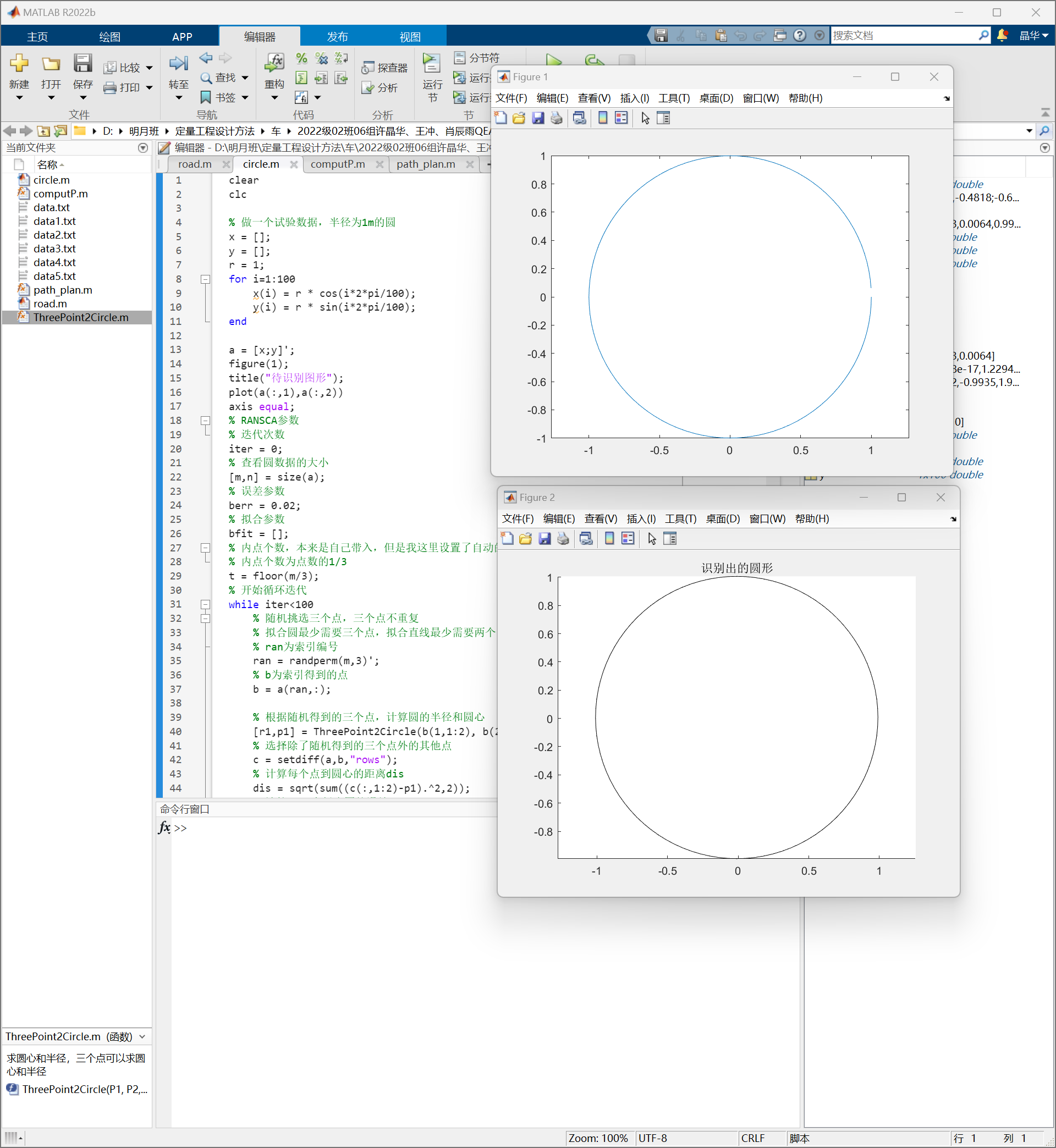Collapse the comment fold at line 27
The width and height of the screenshot is (1056, 1148).
pos(205,548)
